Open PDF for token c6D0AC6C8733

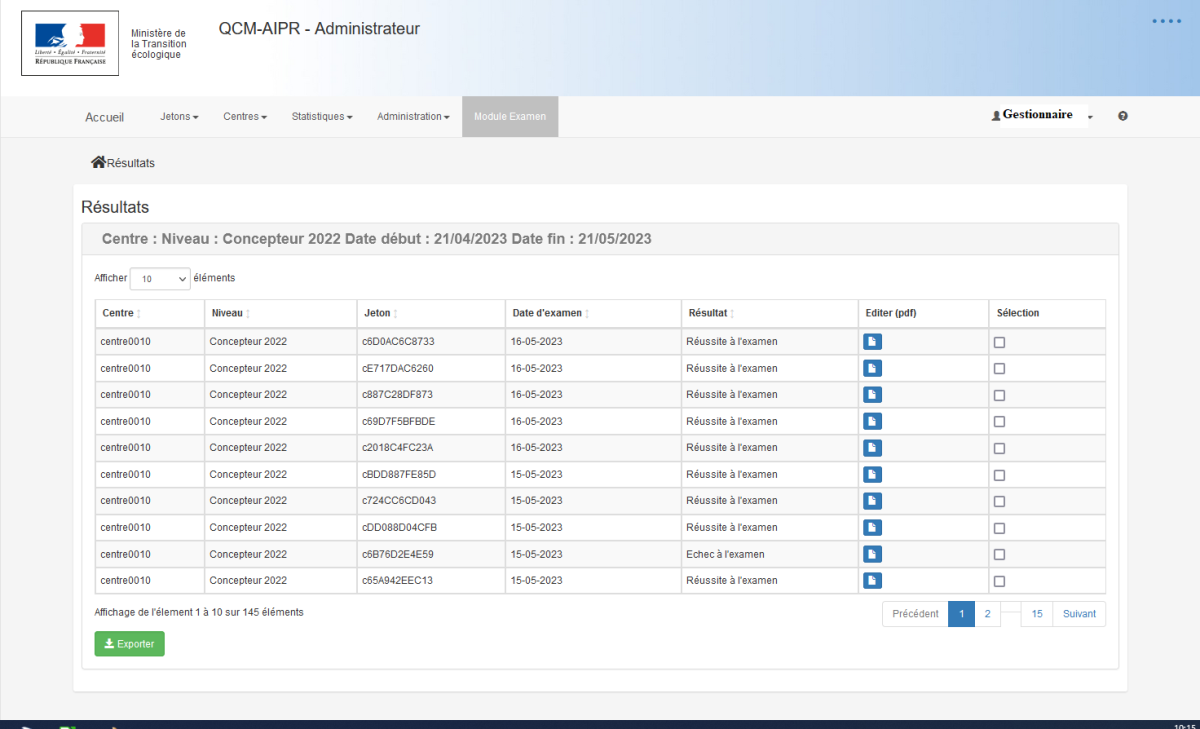(872, 342)
